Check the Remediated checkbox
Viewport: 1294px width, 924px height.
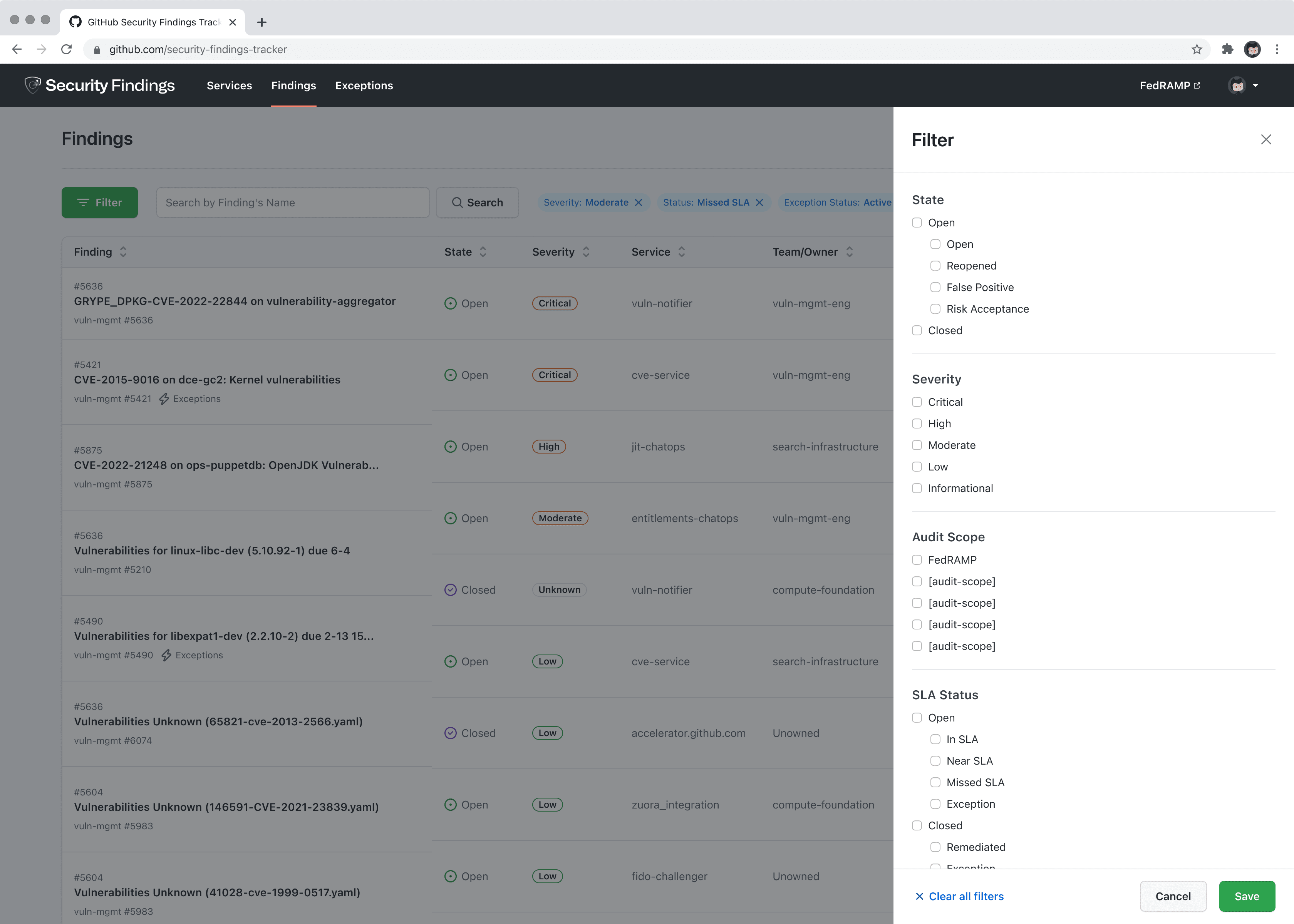click(x=935, y=847)
